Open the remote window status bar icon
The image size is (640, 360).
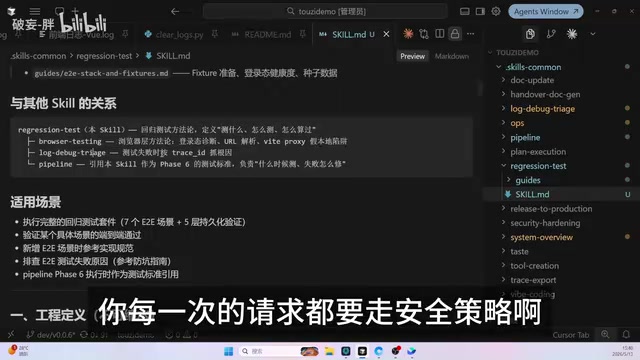point(11,335)
